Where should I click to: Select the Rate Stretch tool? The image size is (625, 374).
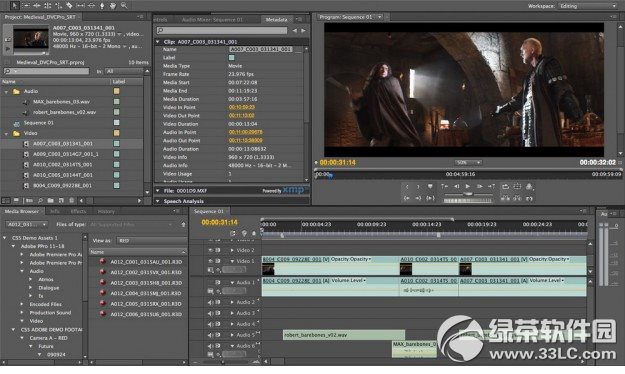click(58, 6)
